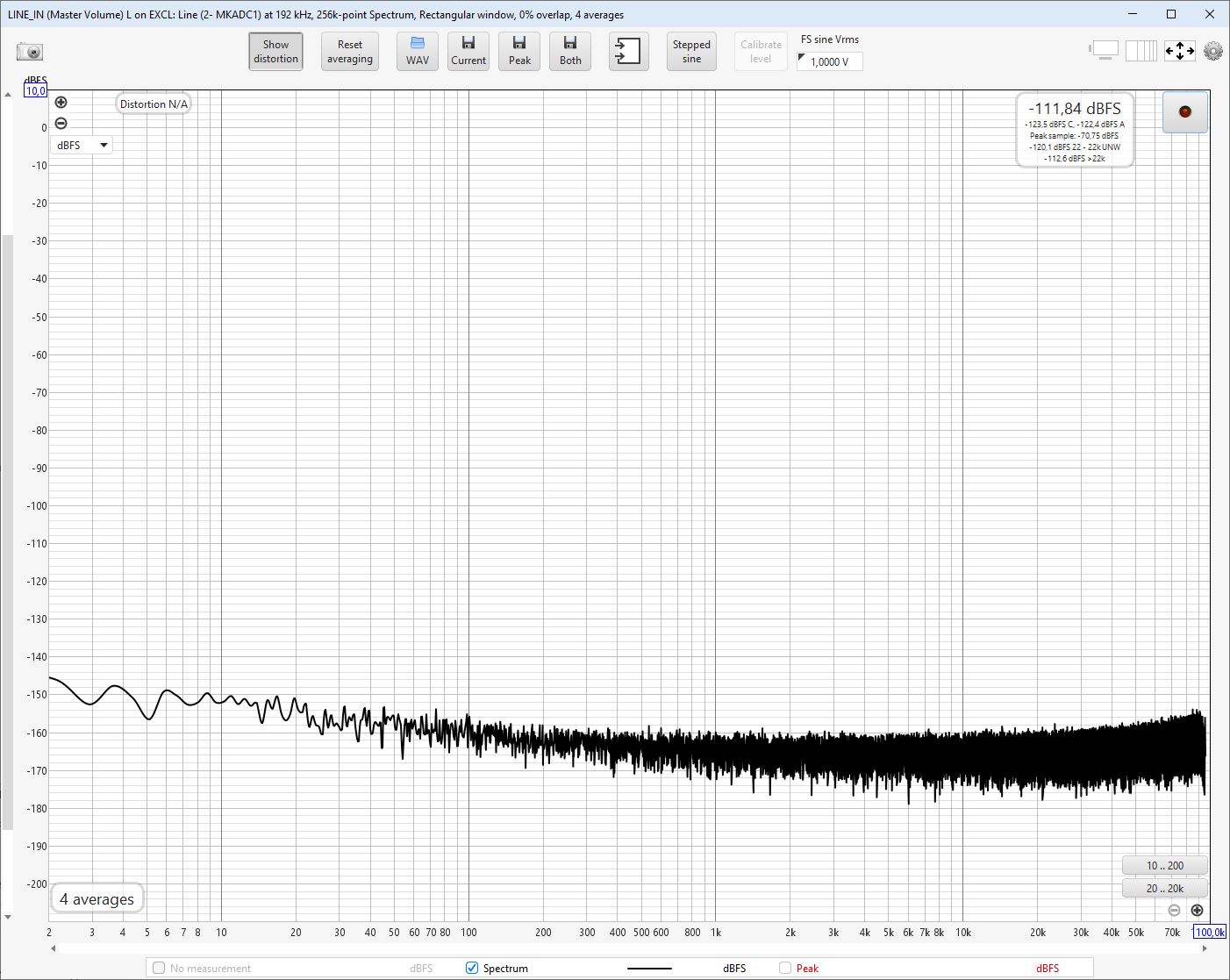
Task: Enable Peak trace checkbox
Action: [x=785, y=968]
